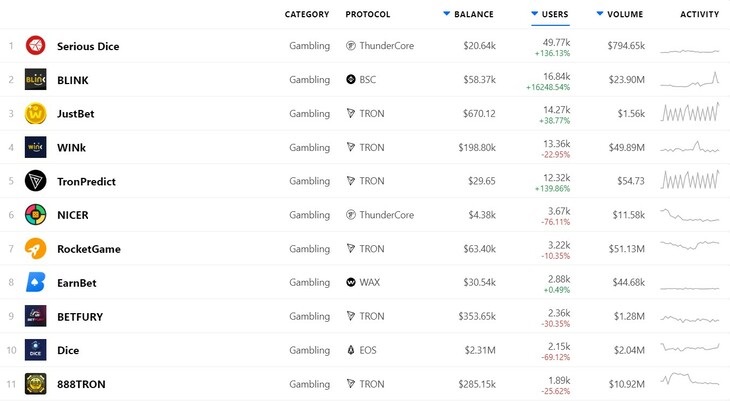Open the Serious Dice app logo
The height and width of the screenshot is (401, 730).
click(35, 46)
